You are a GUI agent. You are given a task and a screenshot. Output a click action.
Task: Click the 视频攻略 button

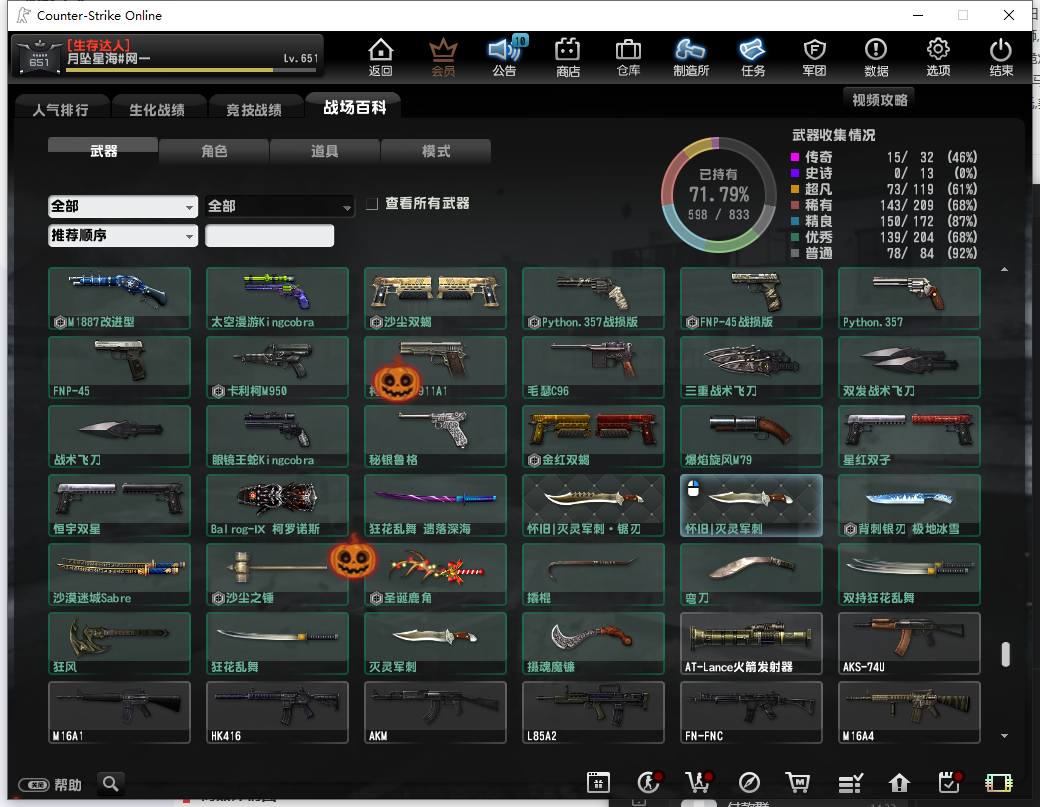point(879,99)
